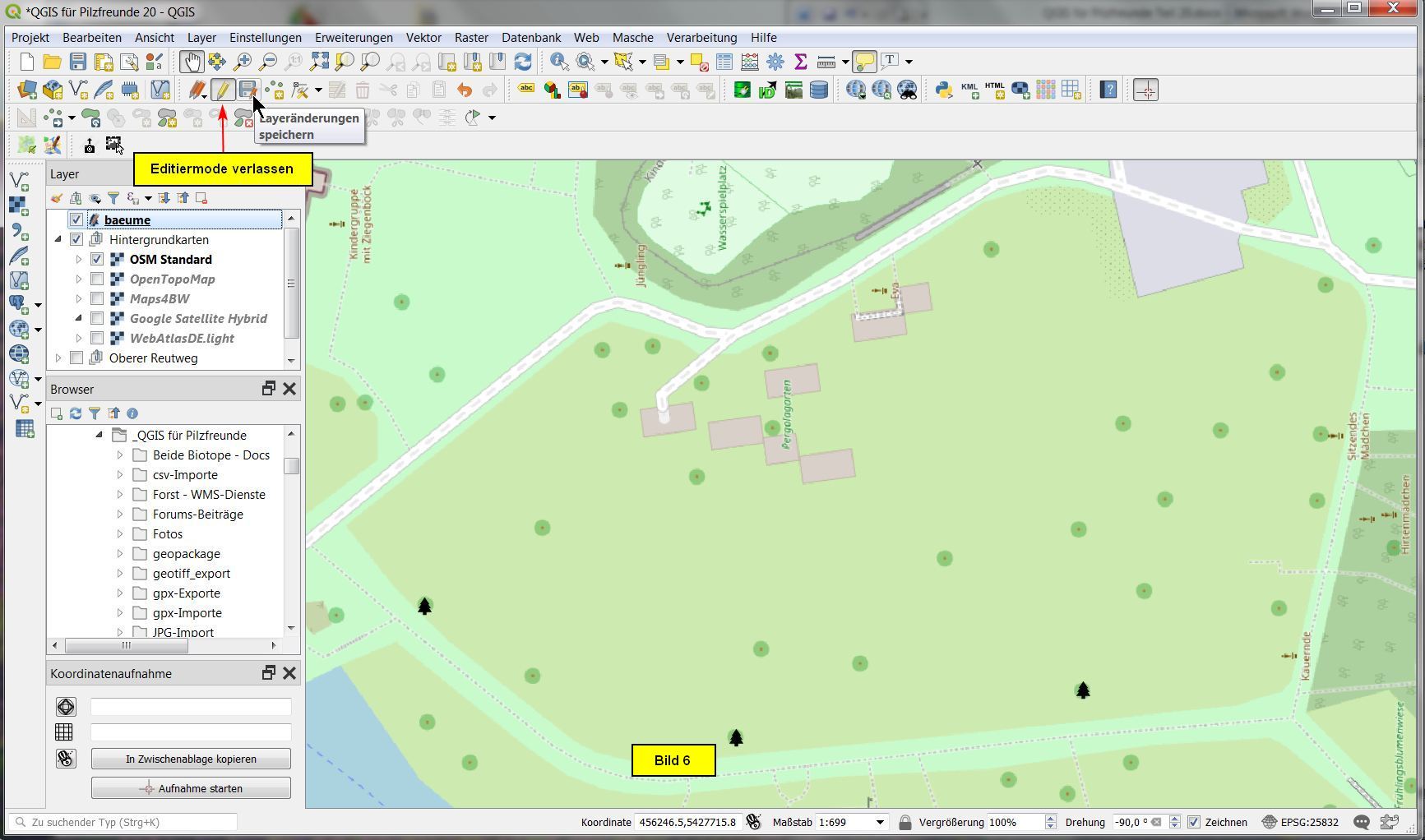Screen dimensions: 1425x840
Task: Open the Vektor menu
Action: (423, 38)
